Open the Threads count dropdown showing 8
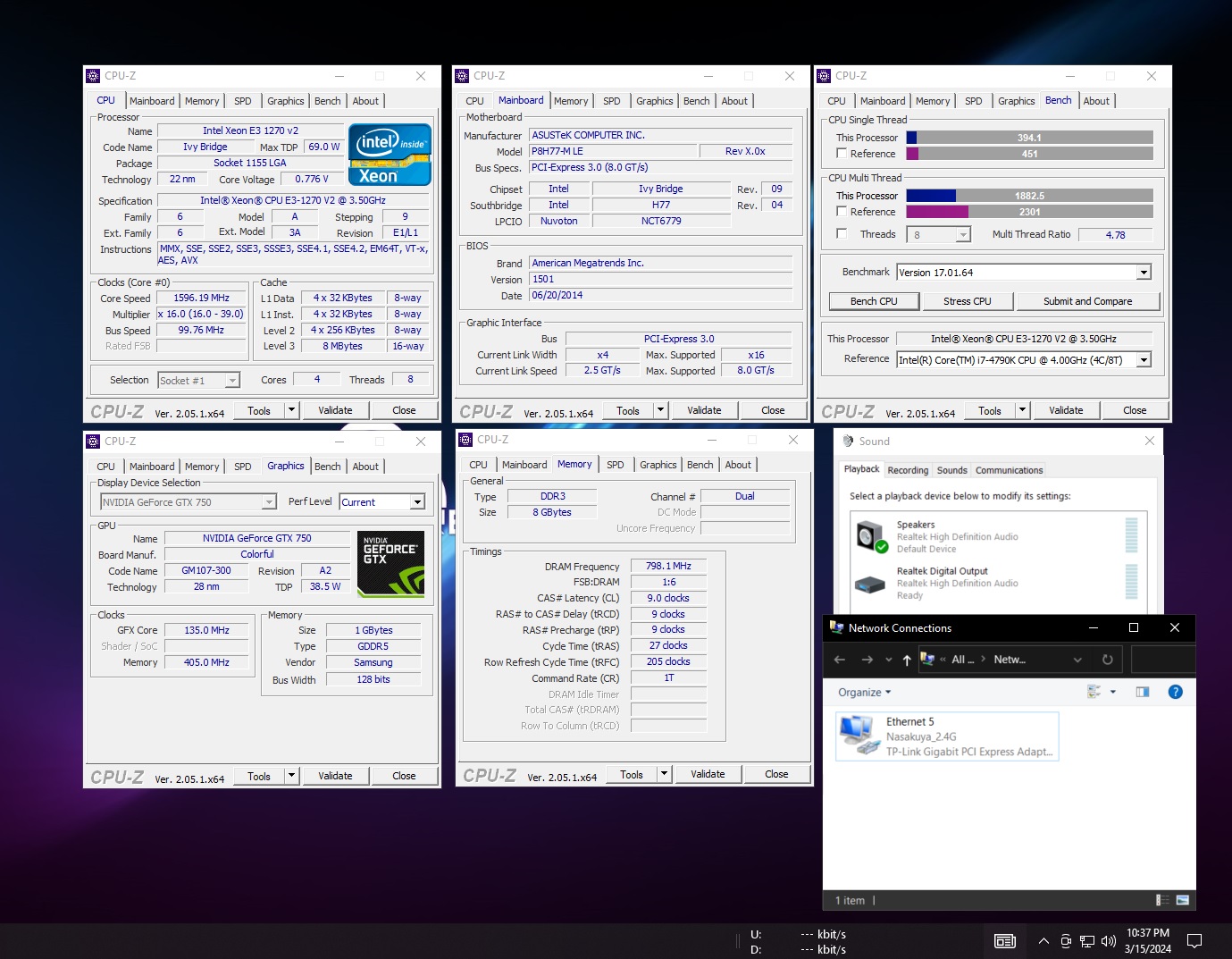Screen dimensions: 1232x959 click(963, 235)
